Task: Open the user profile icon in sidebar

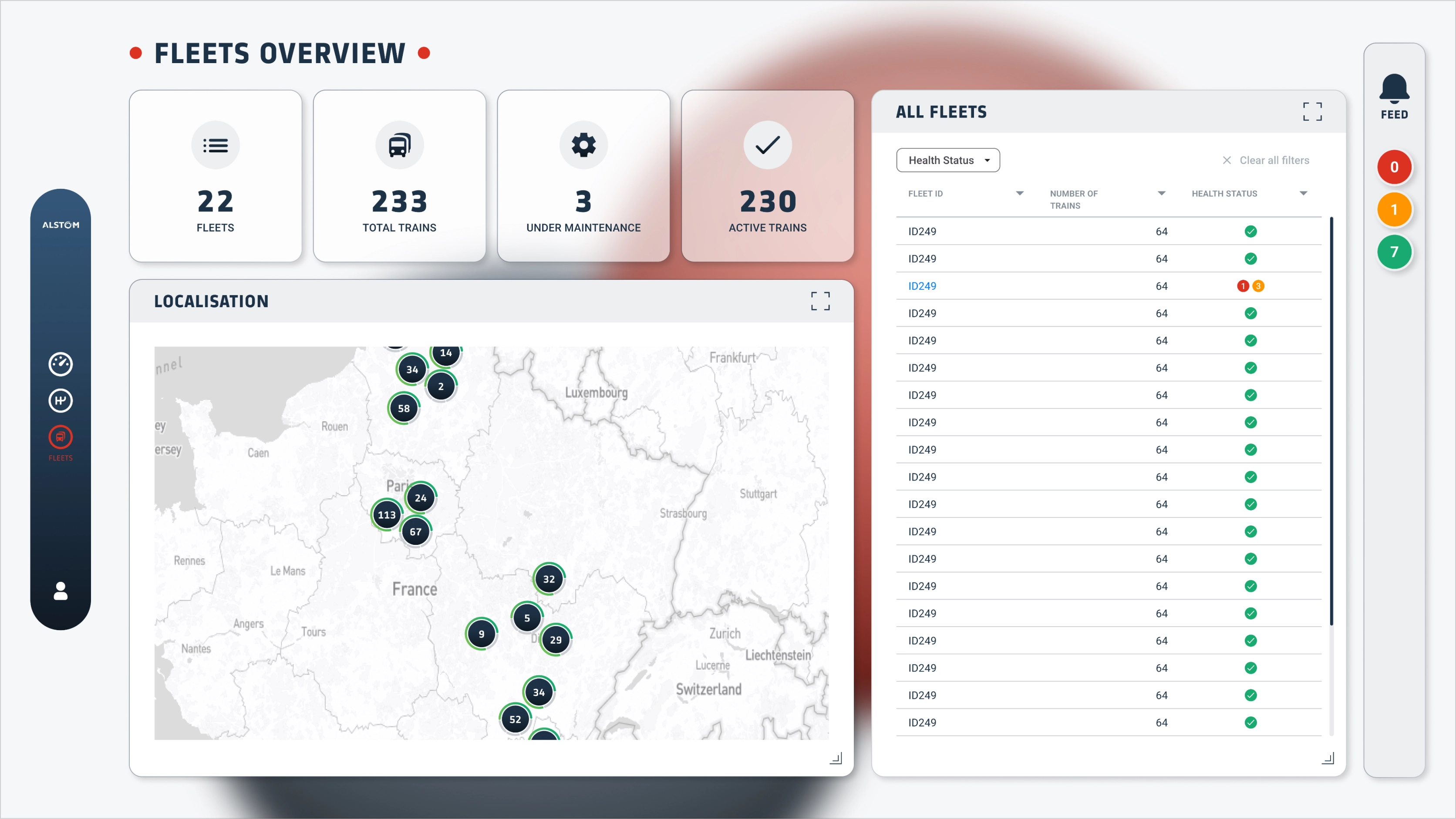Action: 61,591
